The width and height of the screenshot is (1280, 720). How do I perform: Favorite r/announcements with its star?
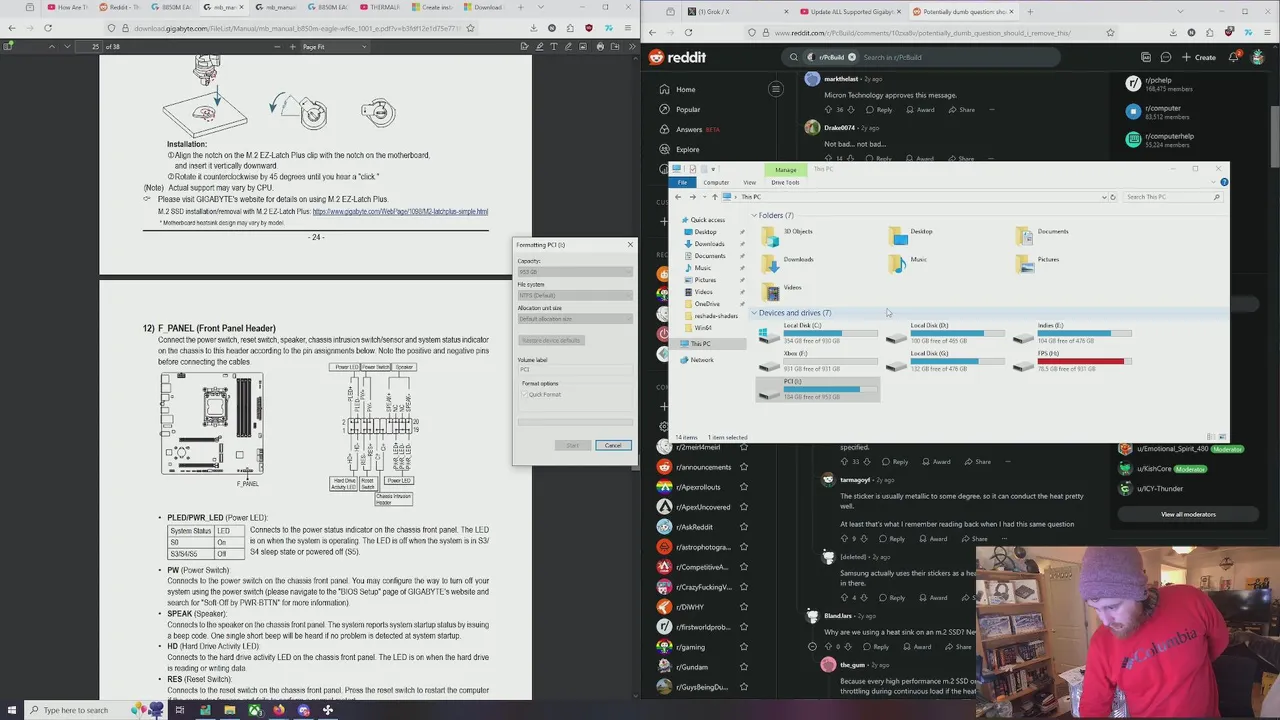743,467
